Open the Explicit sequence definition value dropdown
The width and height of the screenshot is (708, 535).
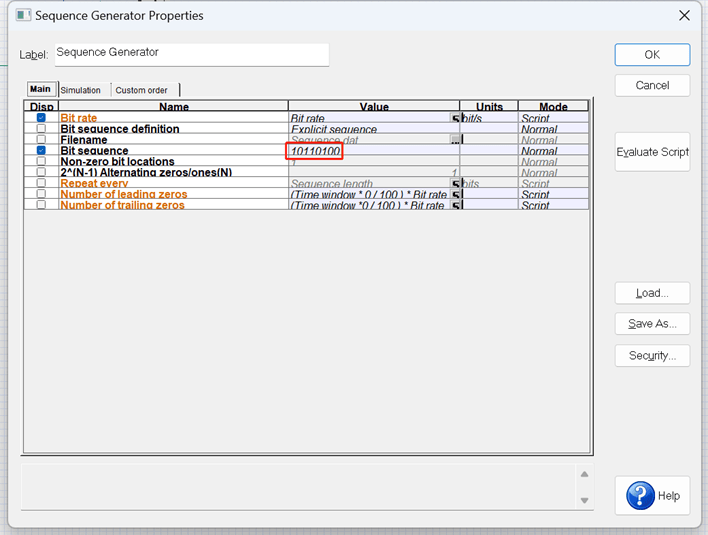(374, 129)
